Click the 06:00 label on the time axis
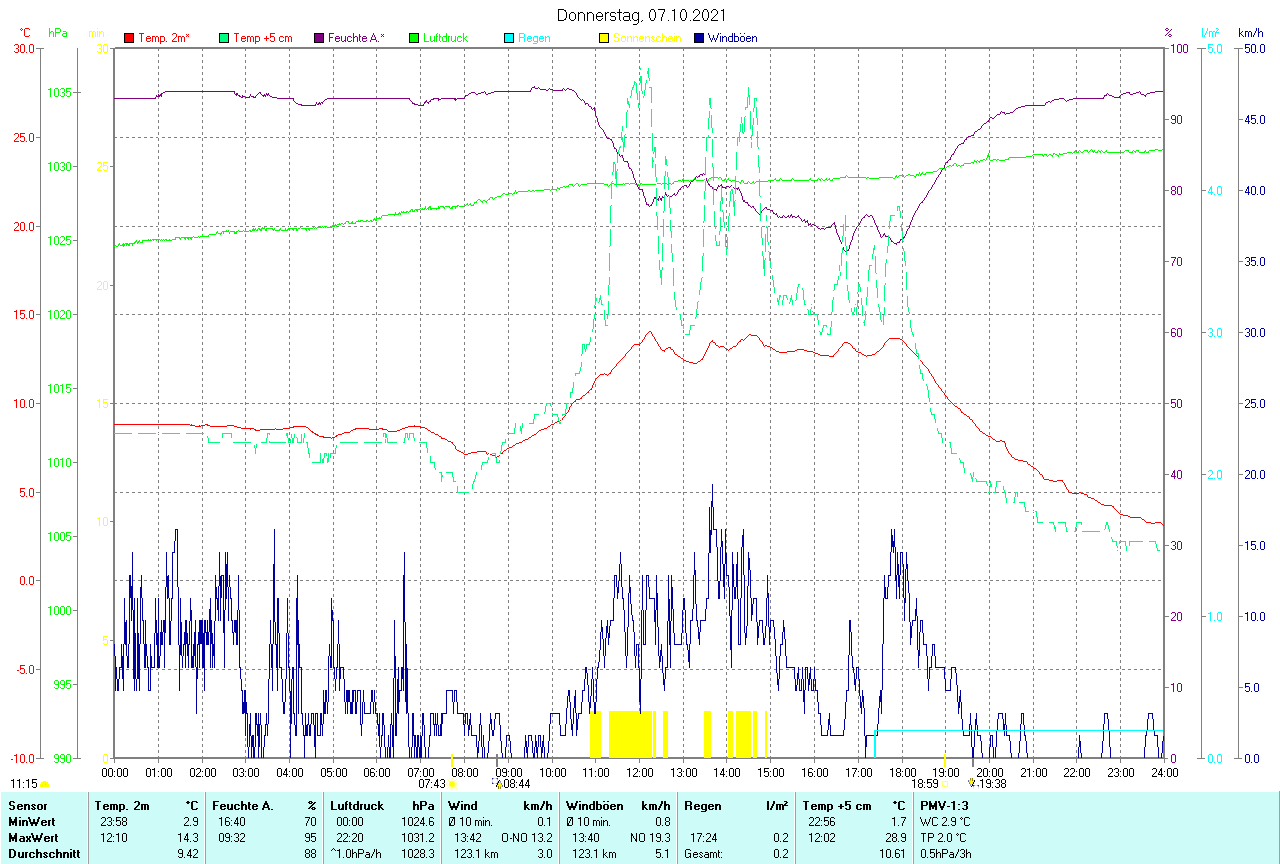 (x=377, y=773)
